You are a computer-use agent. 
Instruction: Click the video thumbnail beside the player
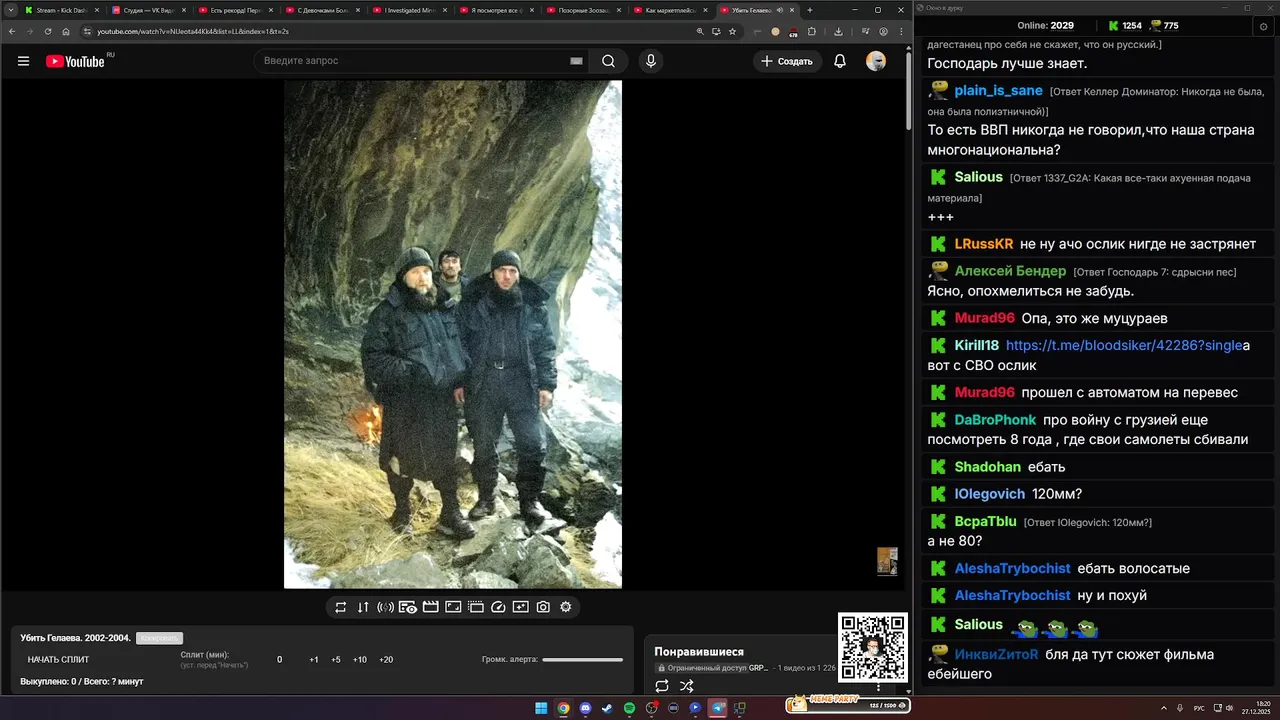tap(887, 561)
